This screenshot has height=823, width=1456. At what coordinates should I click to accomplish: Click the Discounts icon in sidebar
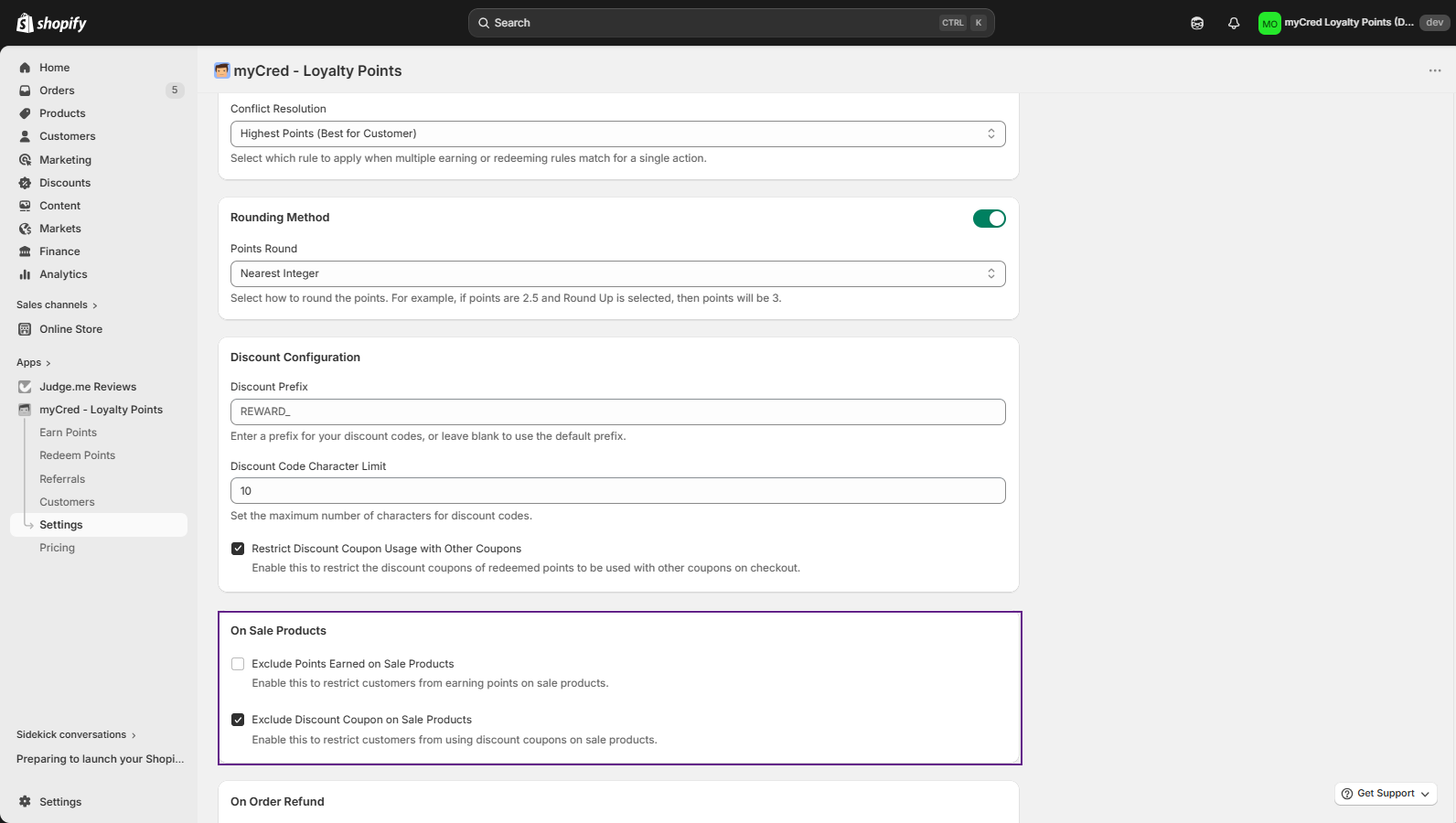pos(26,183)
